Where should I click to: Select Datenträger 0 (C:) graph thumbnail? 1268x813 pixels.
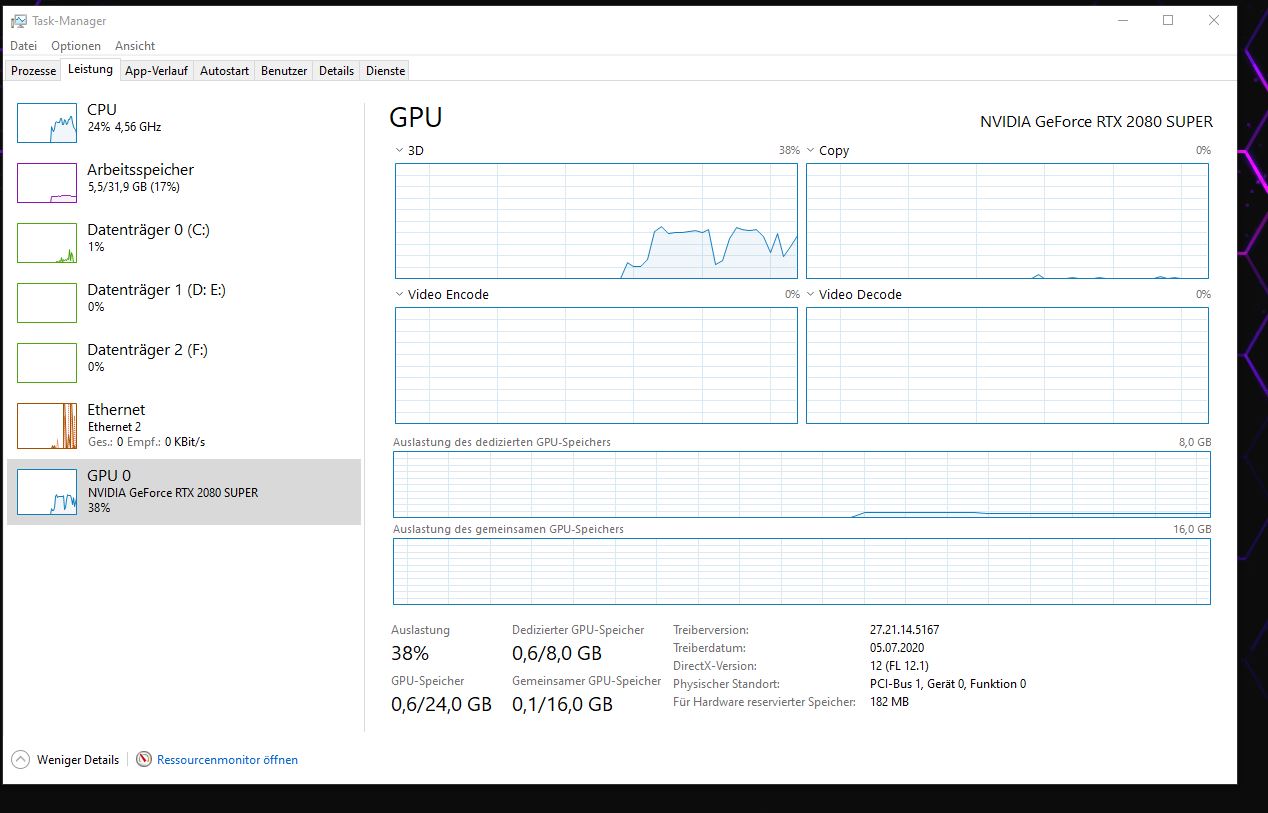47,243
